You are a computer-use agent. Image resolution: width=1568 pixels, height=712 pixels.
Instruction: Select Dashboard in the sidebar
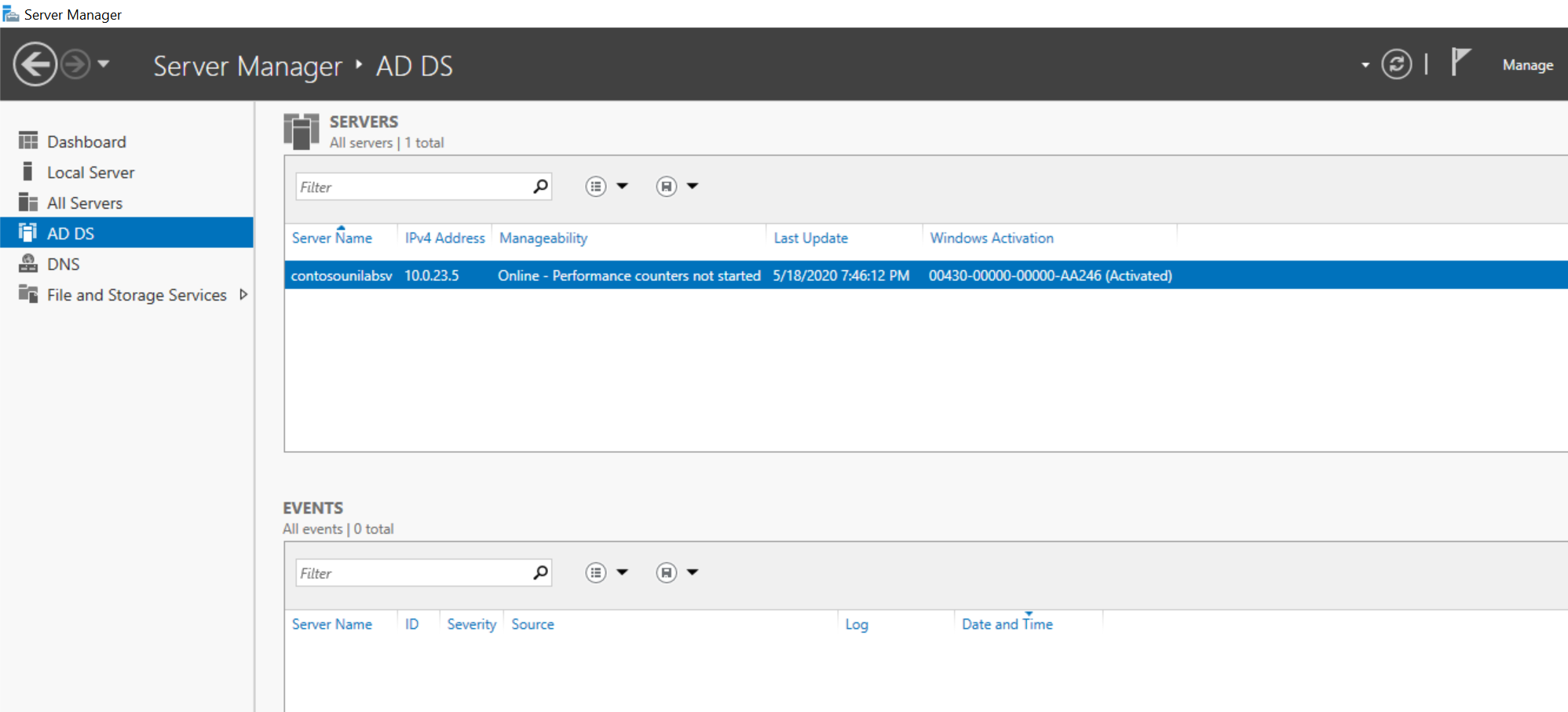(x=86, y=142)
